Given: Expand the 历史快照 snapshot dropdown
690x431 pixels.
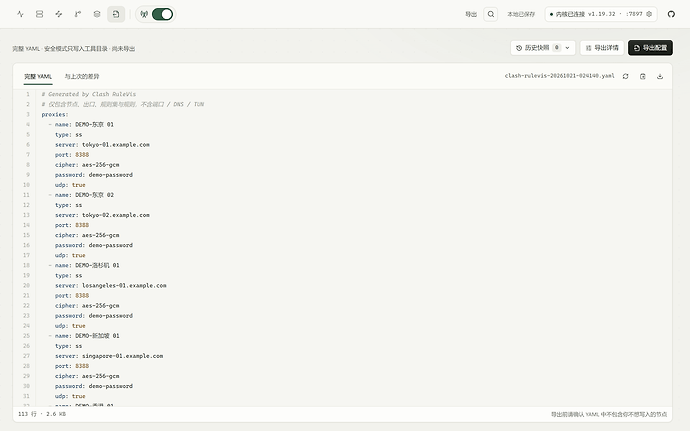Looking at the screenshot, I should pyautogui.click(x=543, y=48).
